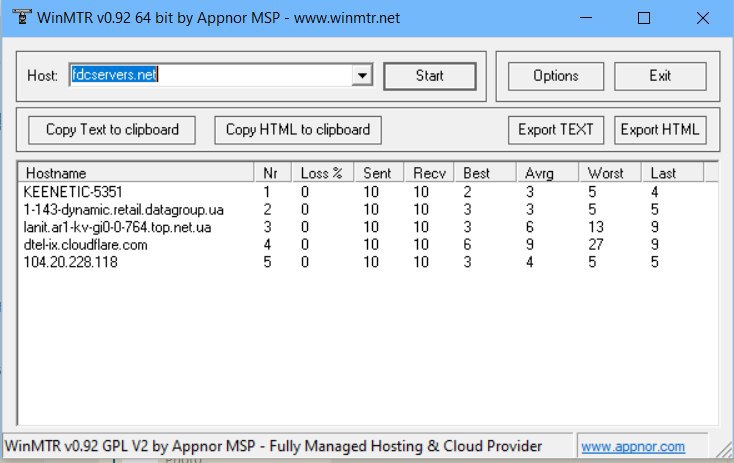
Task: Open the Options dialog
Action: click(556, 76)
